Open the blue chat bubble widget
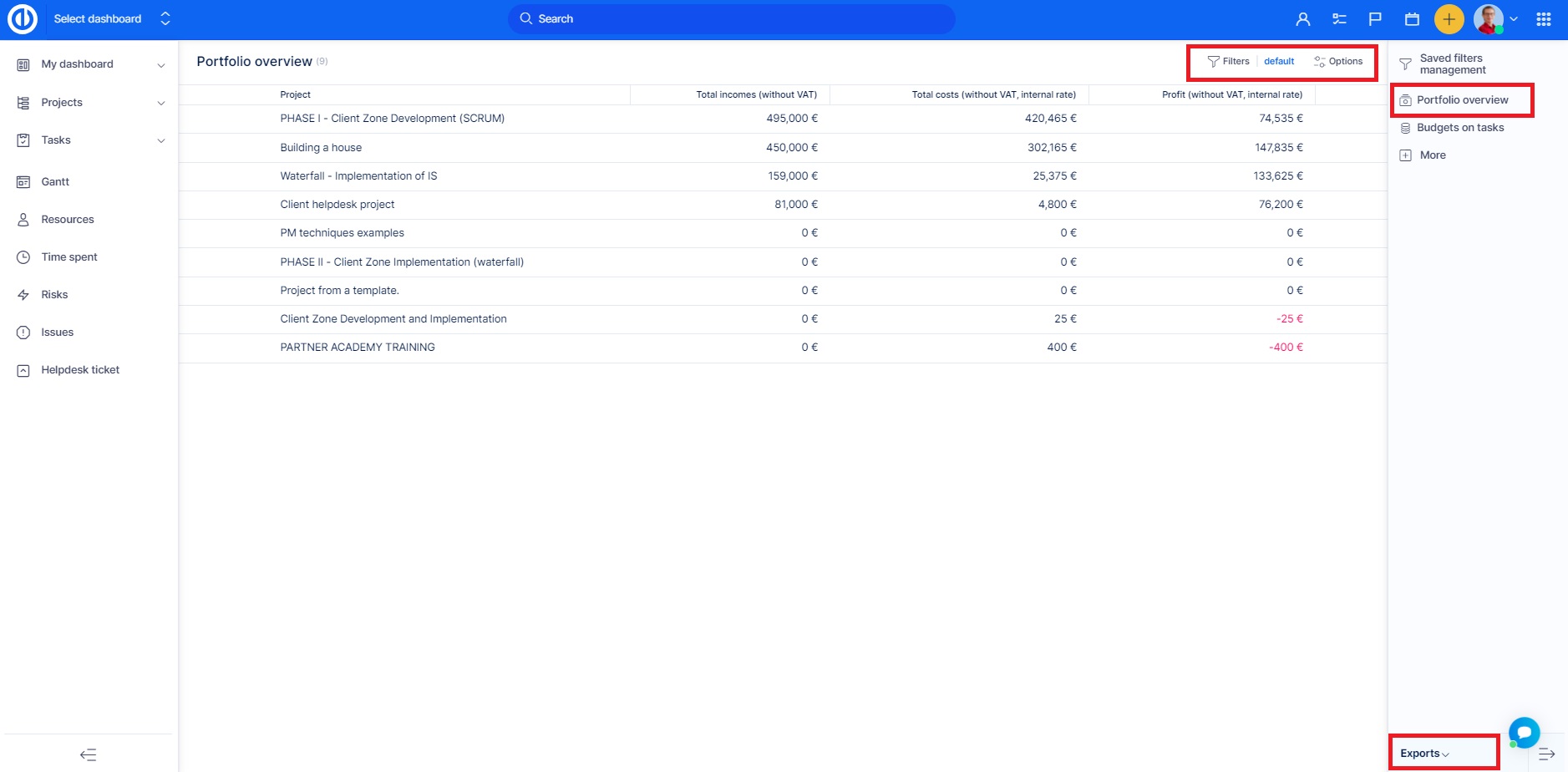 click(x=1524, y=733)
